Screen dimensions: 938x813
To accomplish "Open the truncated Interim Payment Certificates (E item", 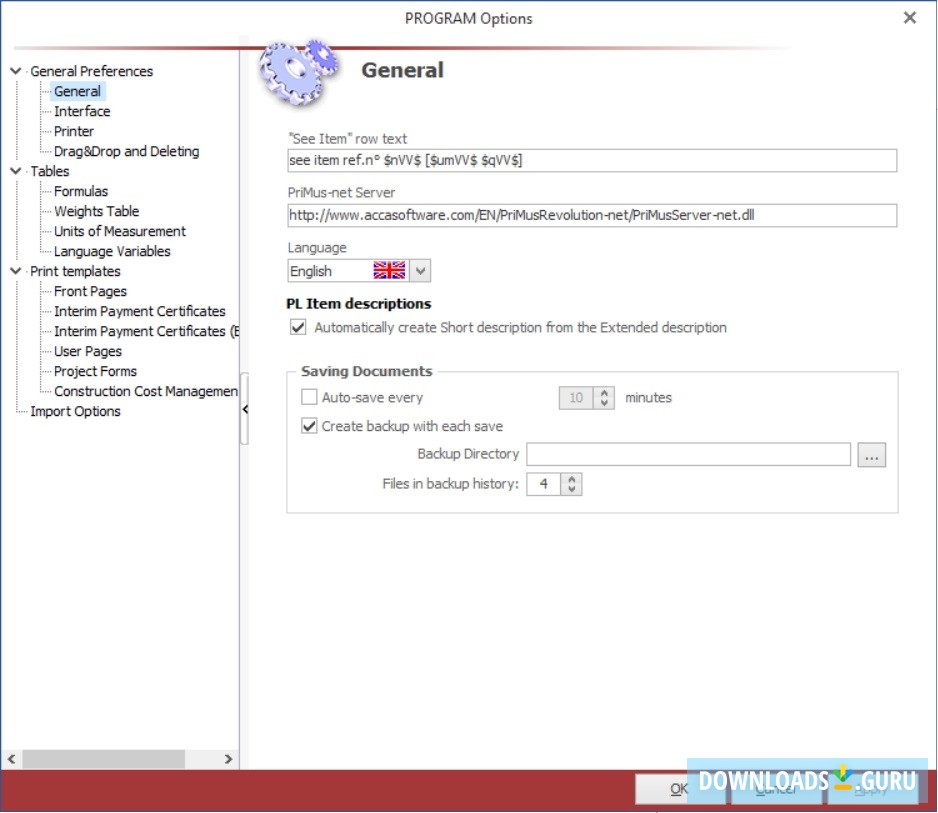I will click(146, 331).
